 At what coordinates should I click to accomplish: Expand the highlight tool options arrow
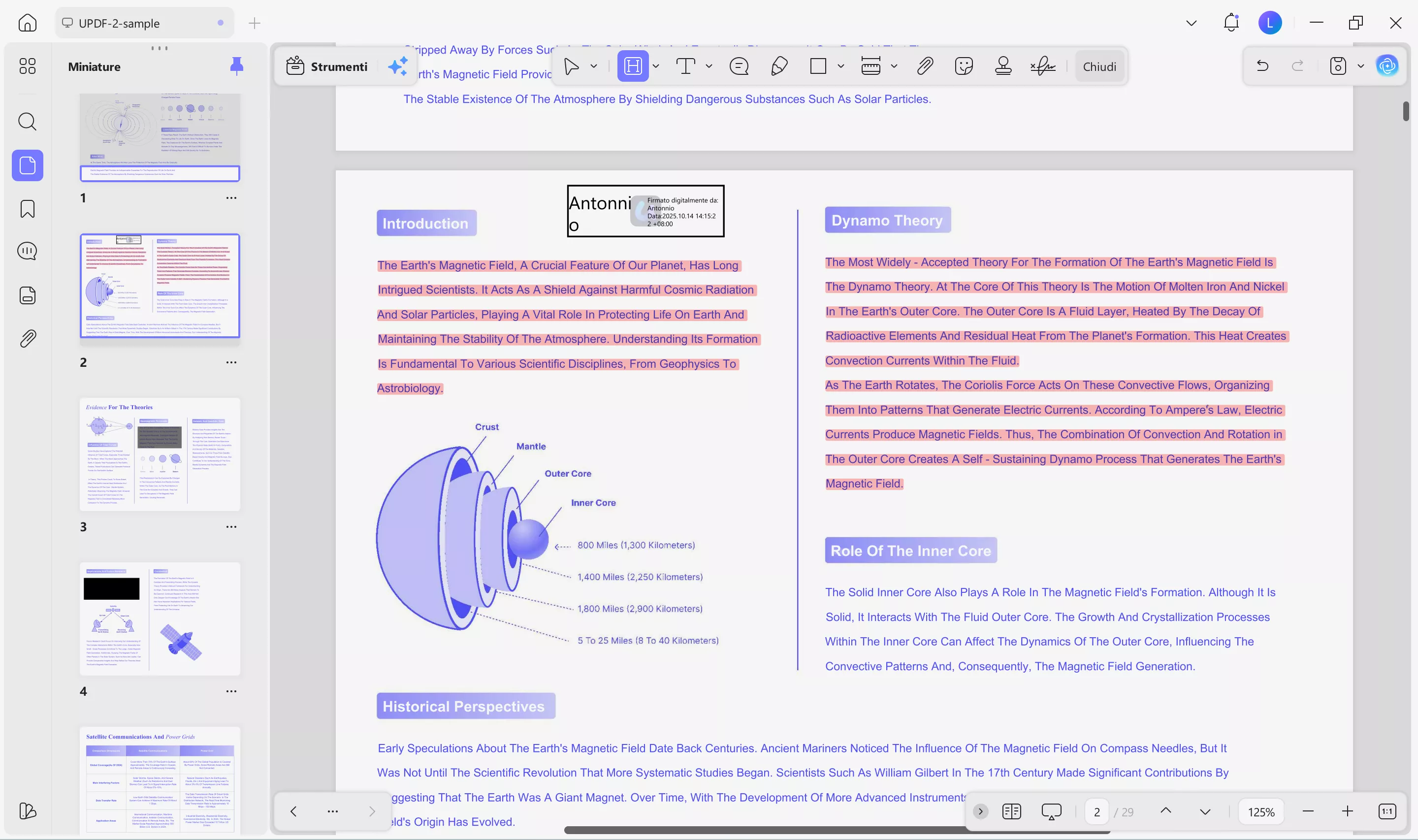click(656, 66)
